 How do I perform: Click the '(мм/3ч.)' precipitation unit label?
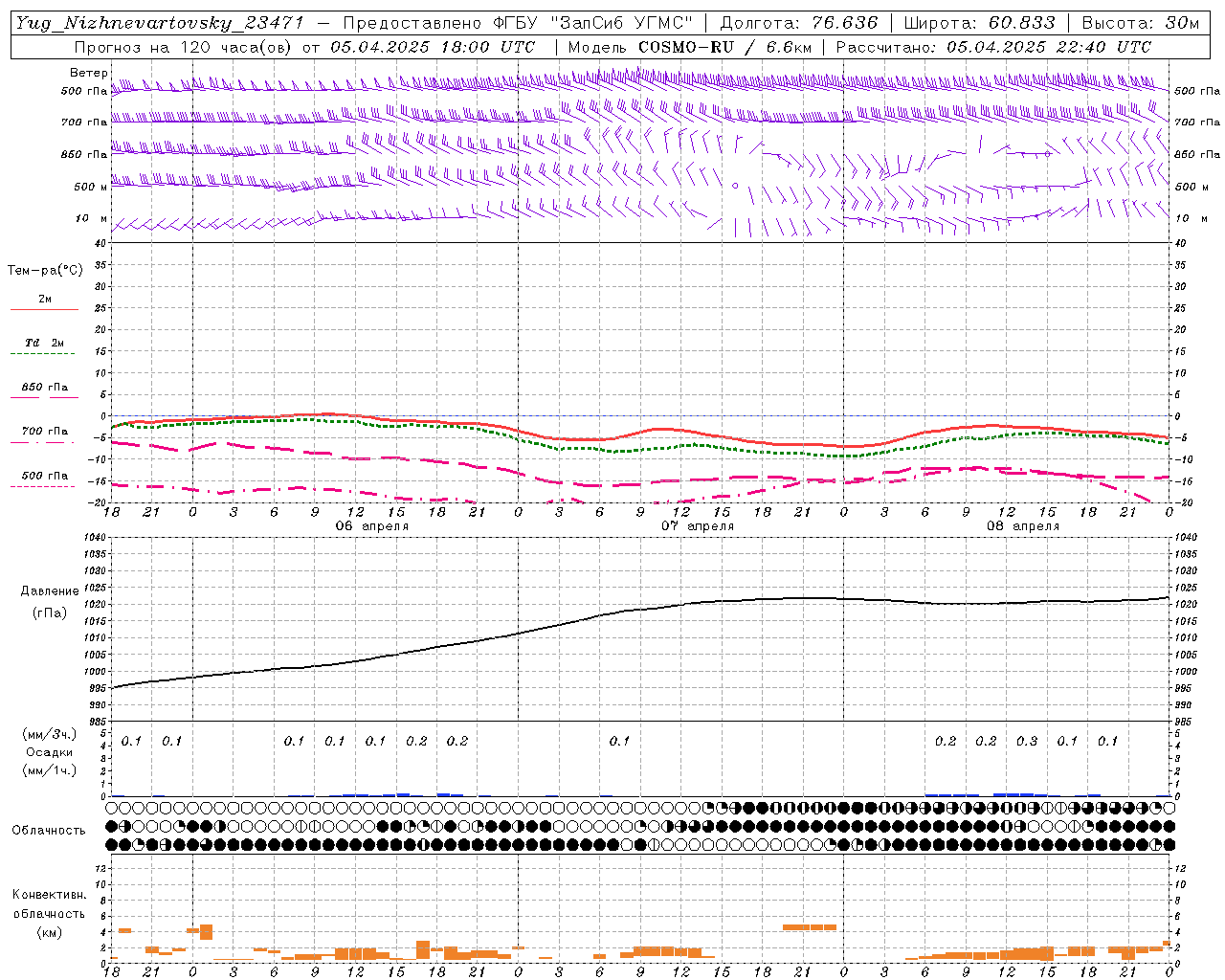(49, 735)
